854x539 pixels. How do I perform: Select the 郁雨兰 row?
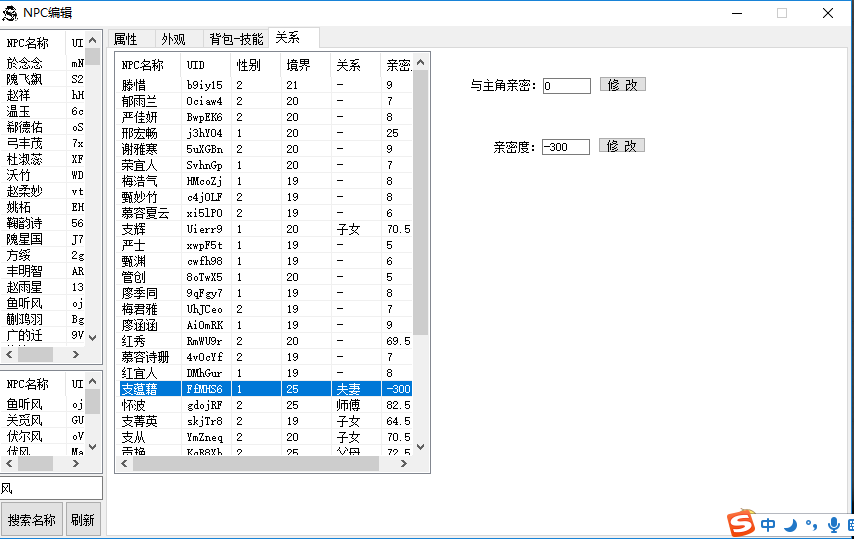(x=266, y=101)
